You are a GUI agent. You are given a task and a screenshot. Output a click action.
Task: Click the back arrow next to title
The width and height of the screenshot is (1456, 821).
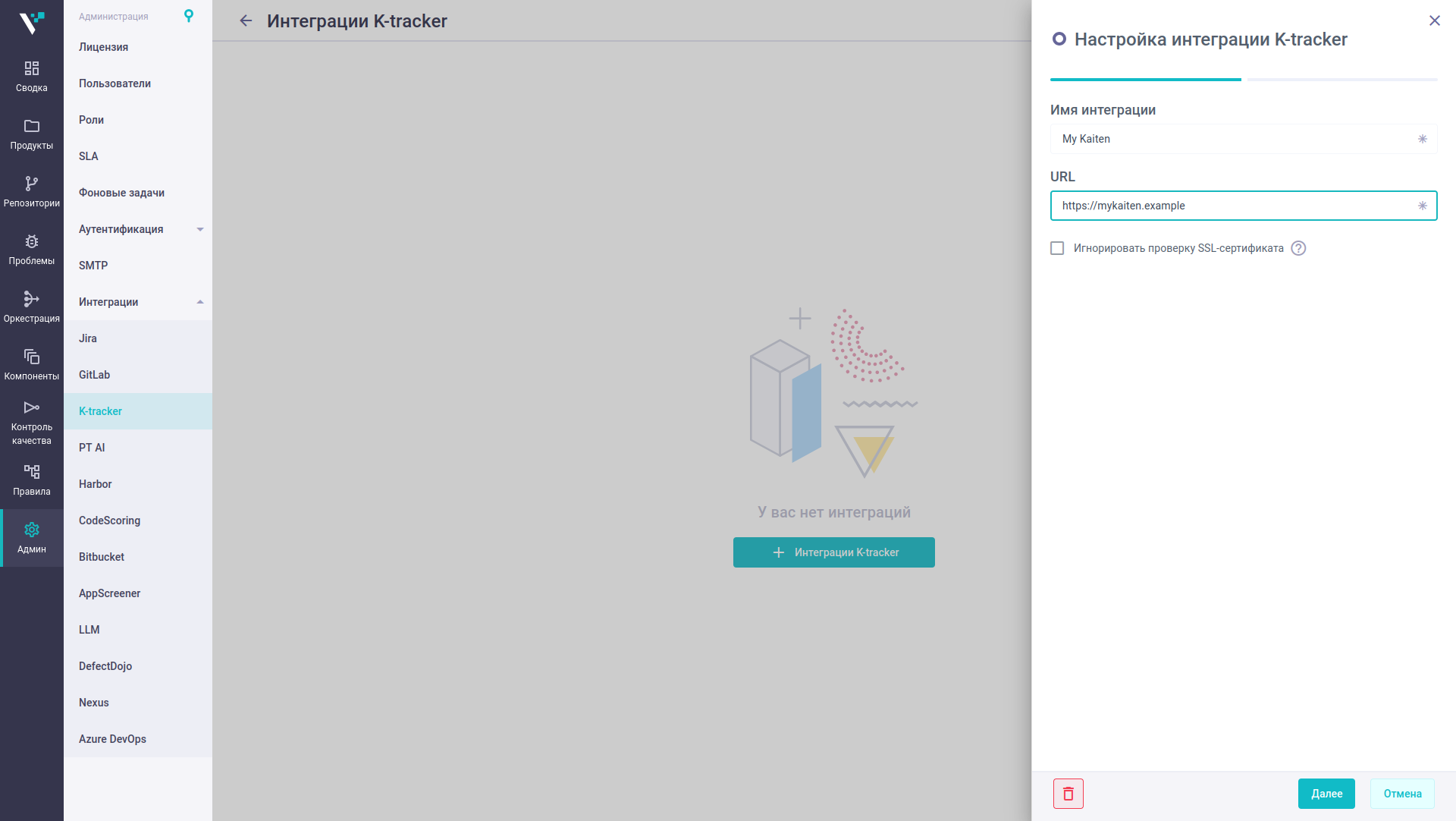[246, 21]
